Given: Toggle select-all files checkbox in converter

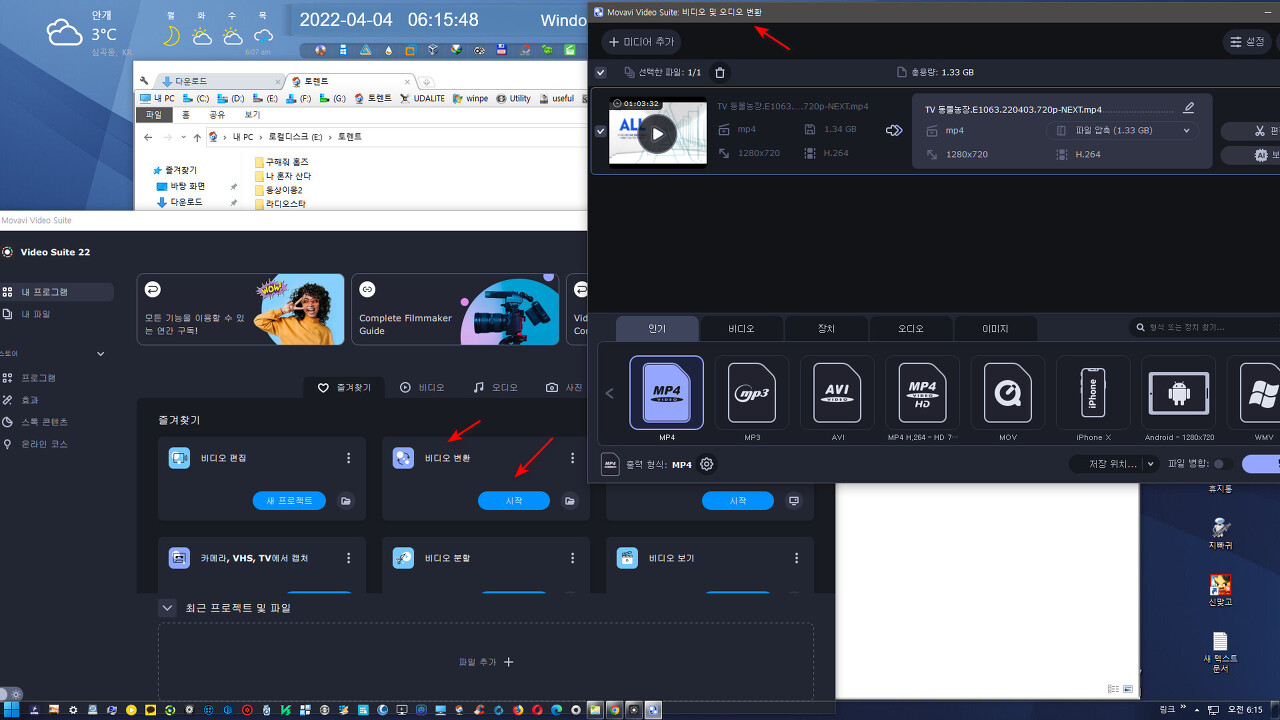Looking at the screenshot, I should coord(600,72).
